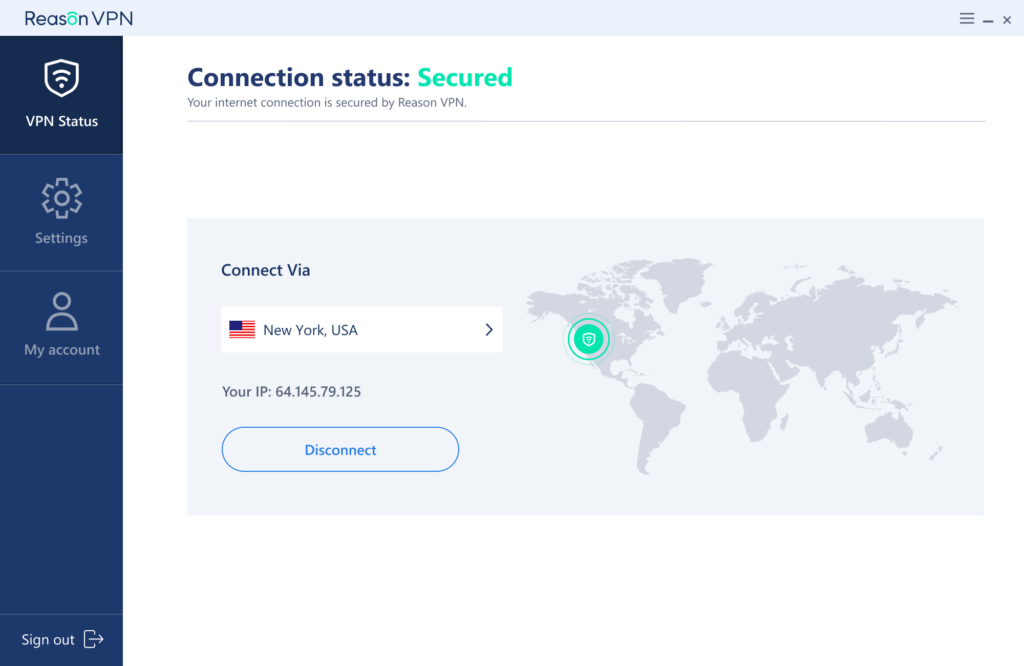Open Settings via the gear icon

tap(61, 197)
